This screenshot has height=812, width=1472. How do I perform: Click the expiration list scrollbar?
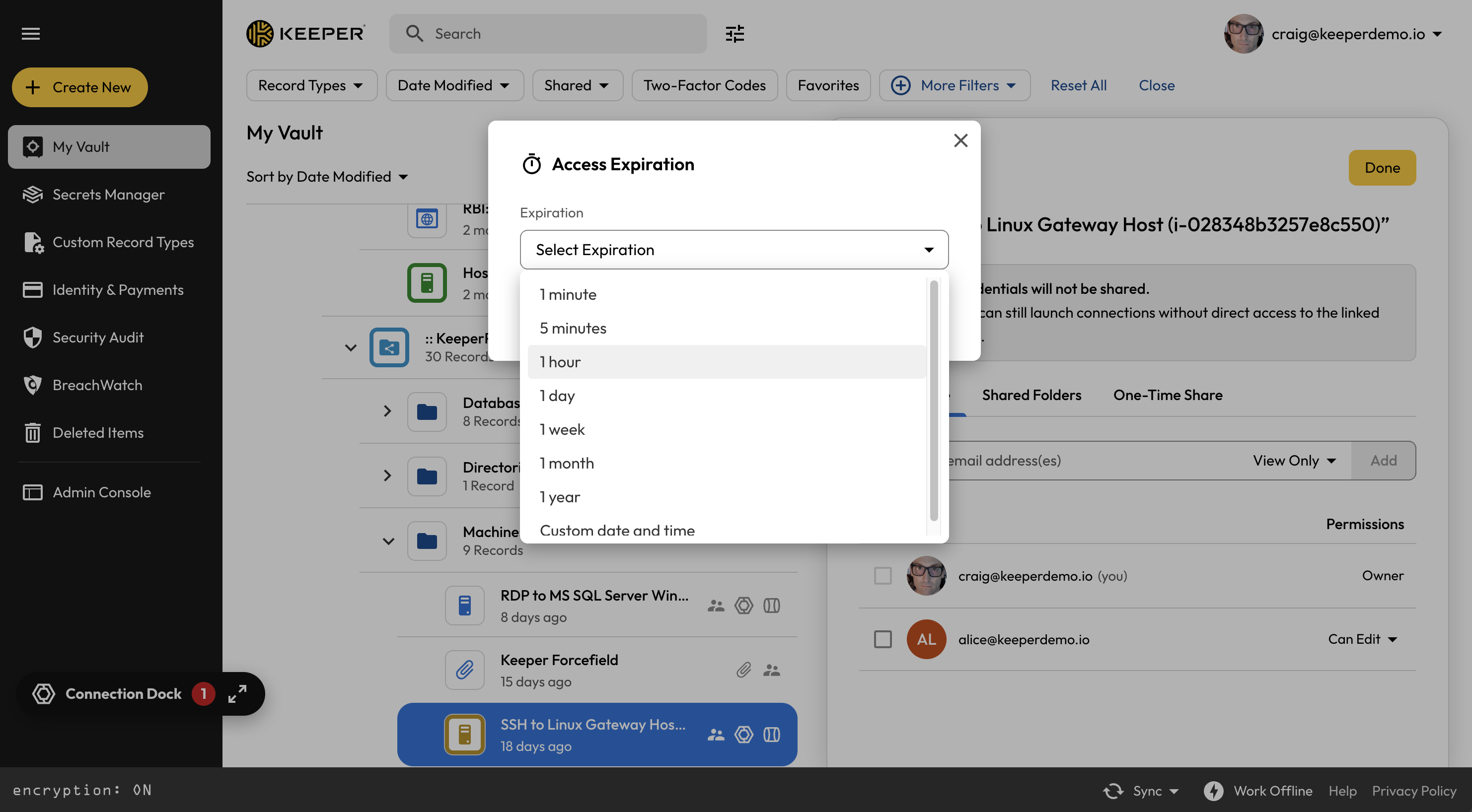934,400
